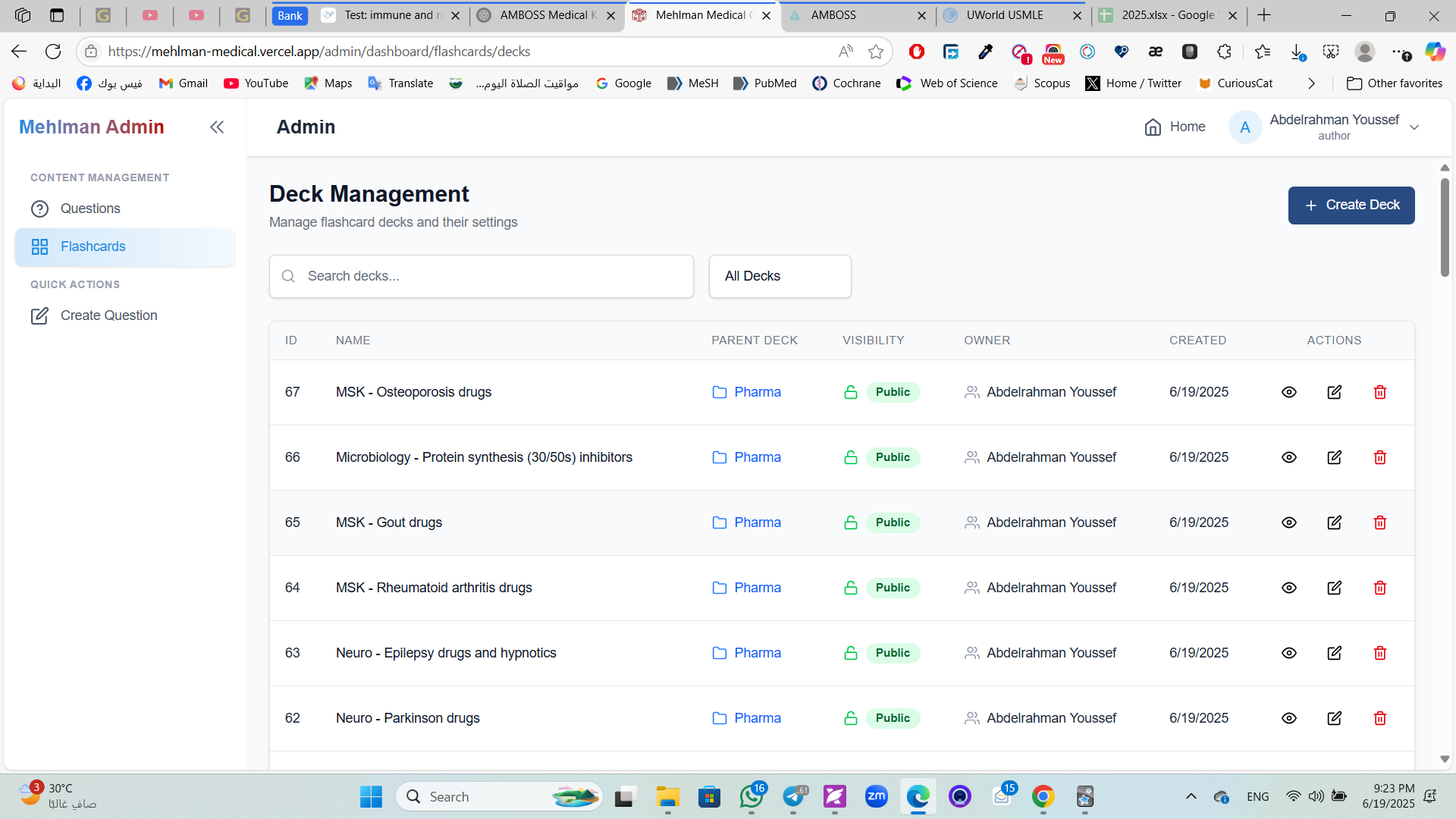The height and width of the screenshot is (819, 1456).
Task: Select Questions in the sidebar menu
Action: coord(90,209)
